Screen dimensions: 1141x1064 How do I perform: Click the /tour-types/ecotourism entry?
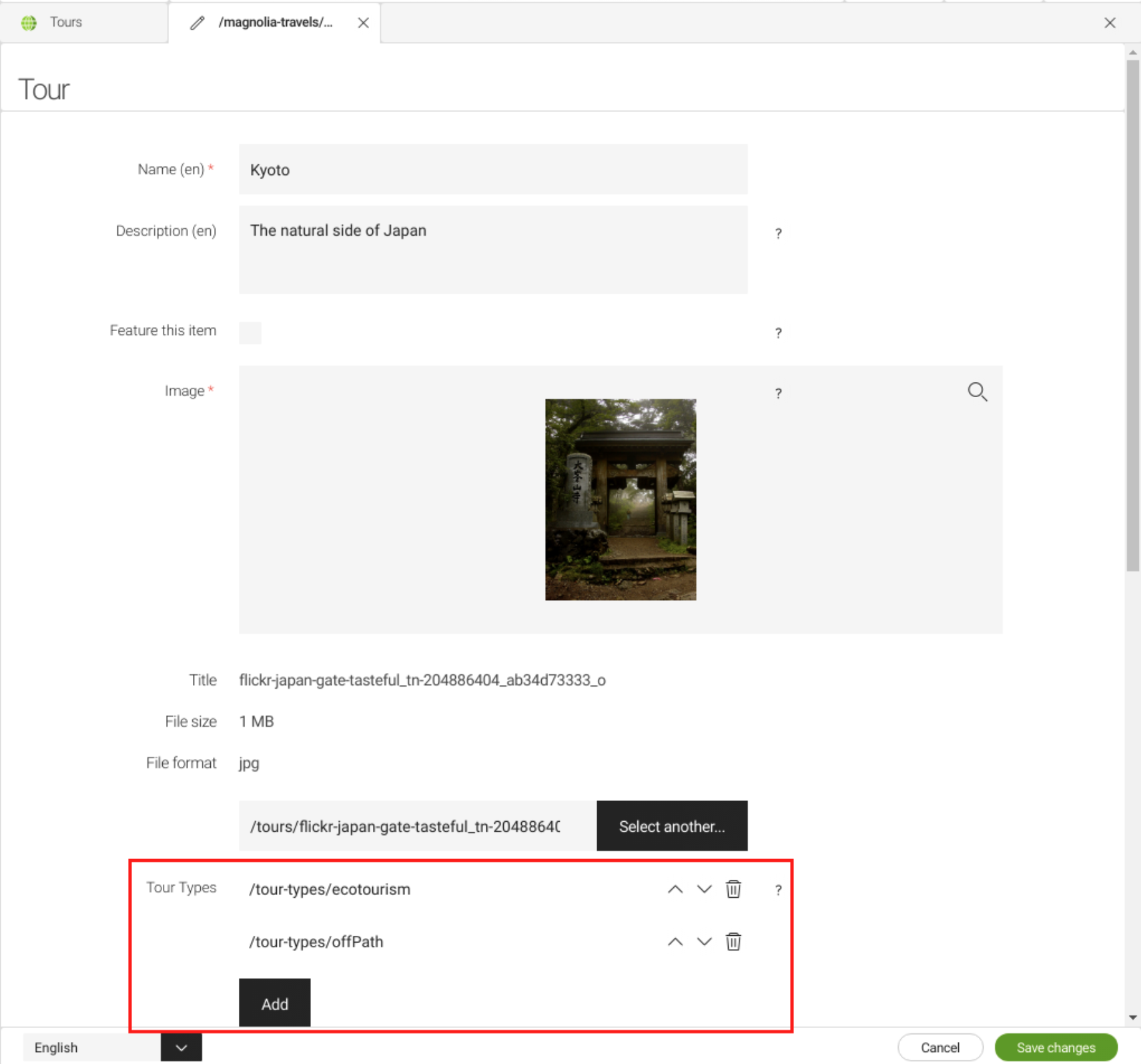click(x=330, y=889)
